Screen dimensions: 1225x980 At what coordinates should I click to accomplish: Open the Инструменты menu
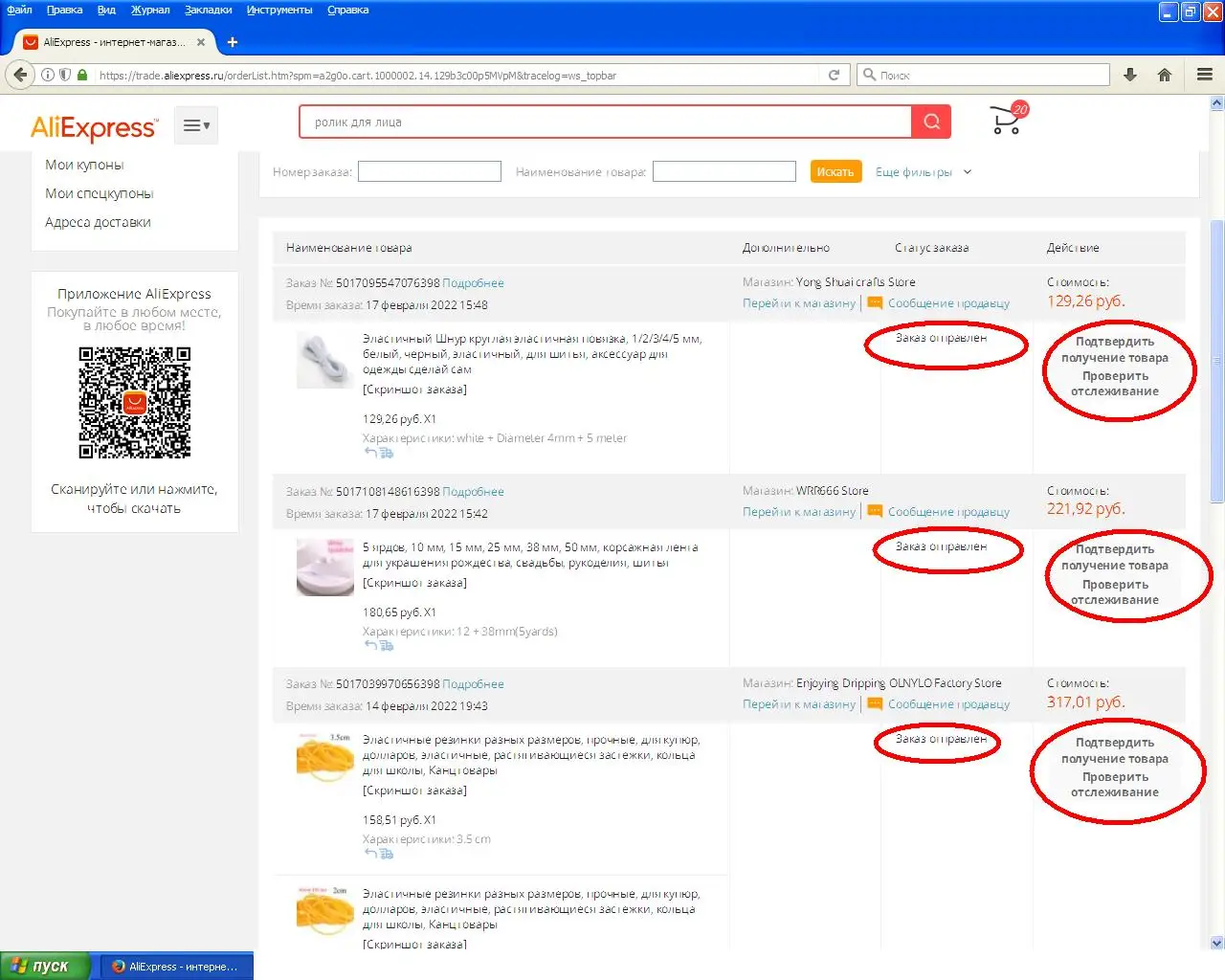pyautogui.click(x=279, y=10)
